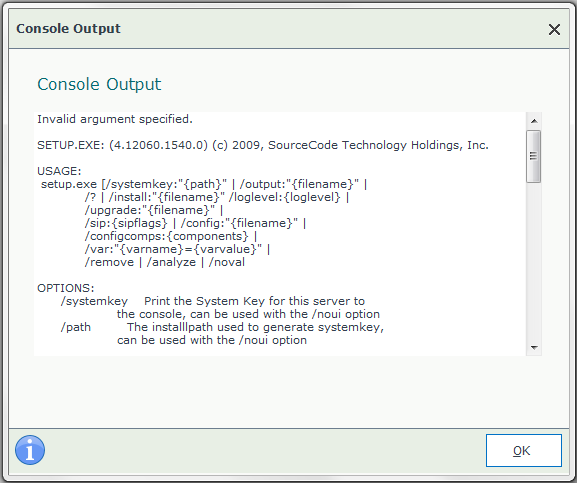Click the Console Output title bar text
The width and height of the screenshot is (577, 483).
click(x=68, y=29)
